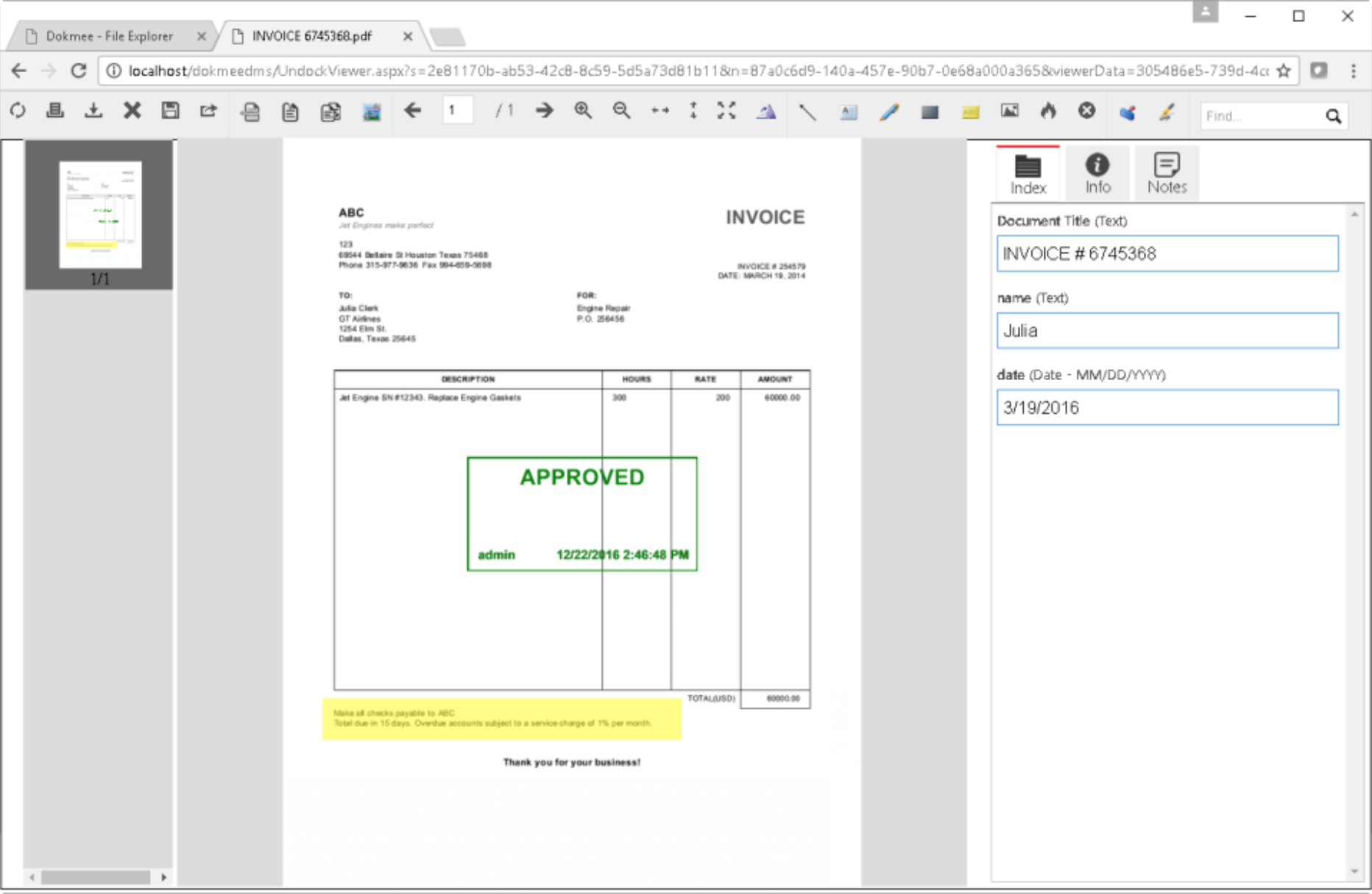Click the fit to width icon

tap(660, 111)
